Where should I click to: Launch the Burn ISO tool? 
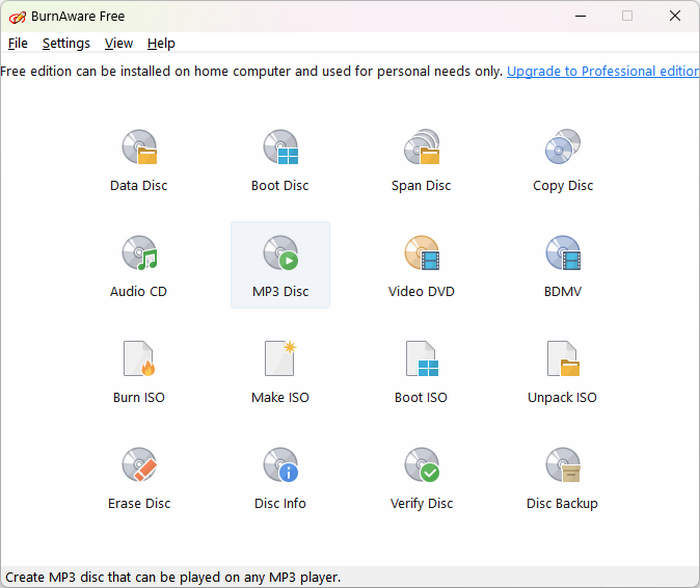coord(139,371)
